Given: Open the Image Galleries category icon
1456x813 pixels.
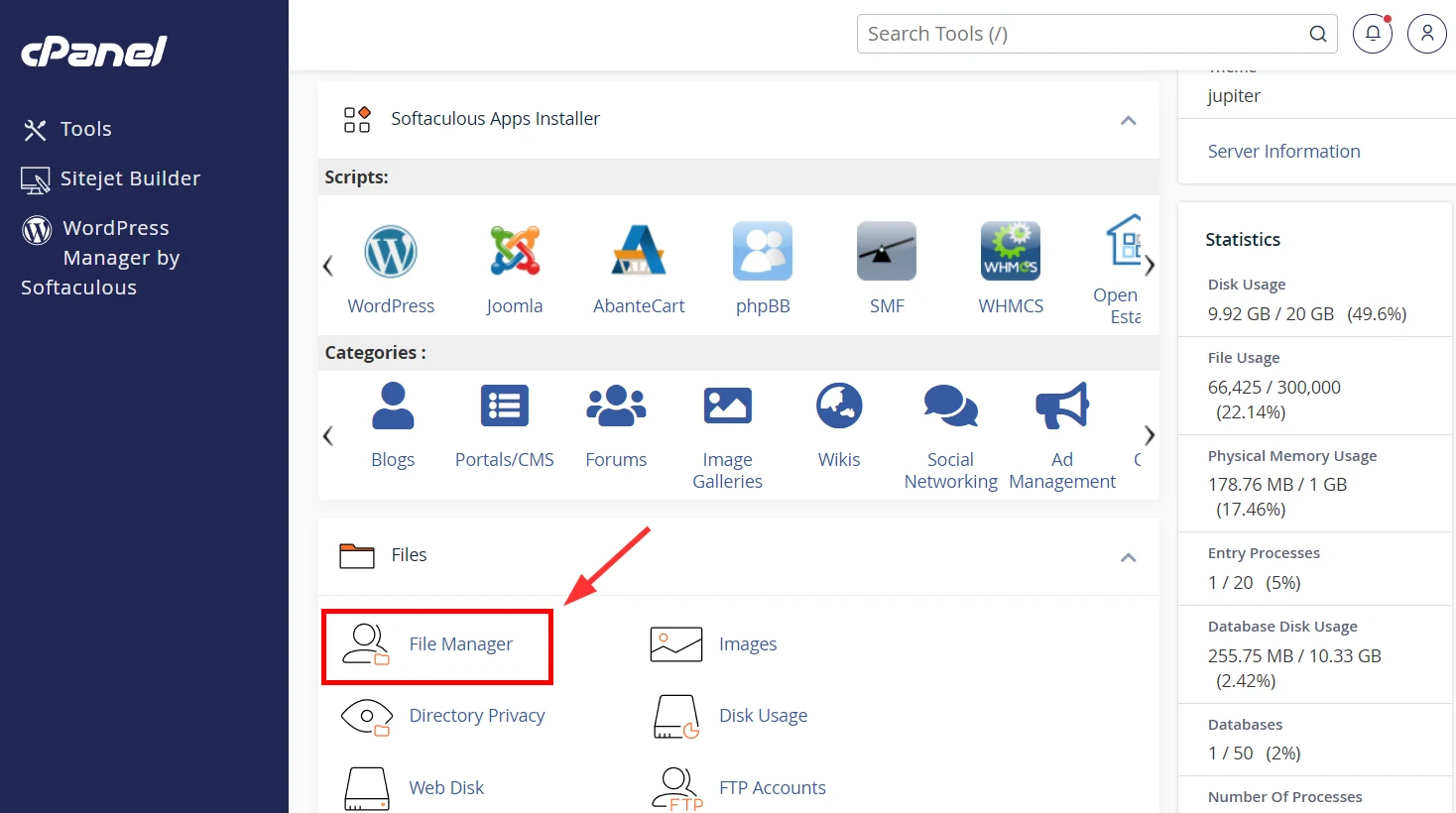Looking at the screenshot, I should coord(728,406).
